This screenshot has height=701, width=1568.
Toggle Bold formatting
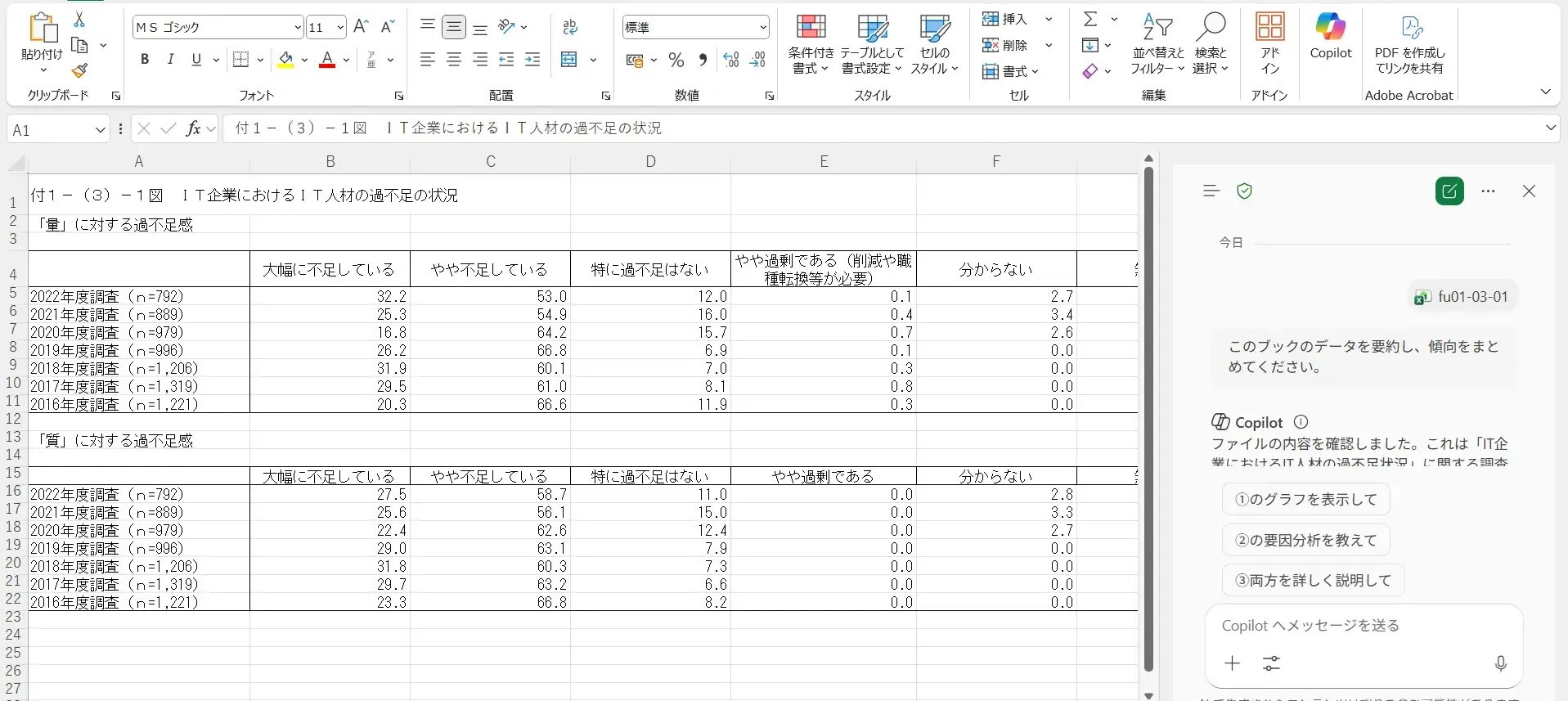click(145, 59)
